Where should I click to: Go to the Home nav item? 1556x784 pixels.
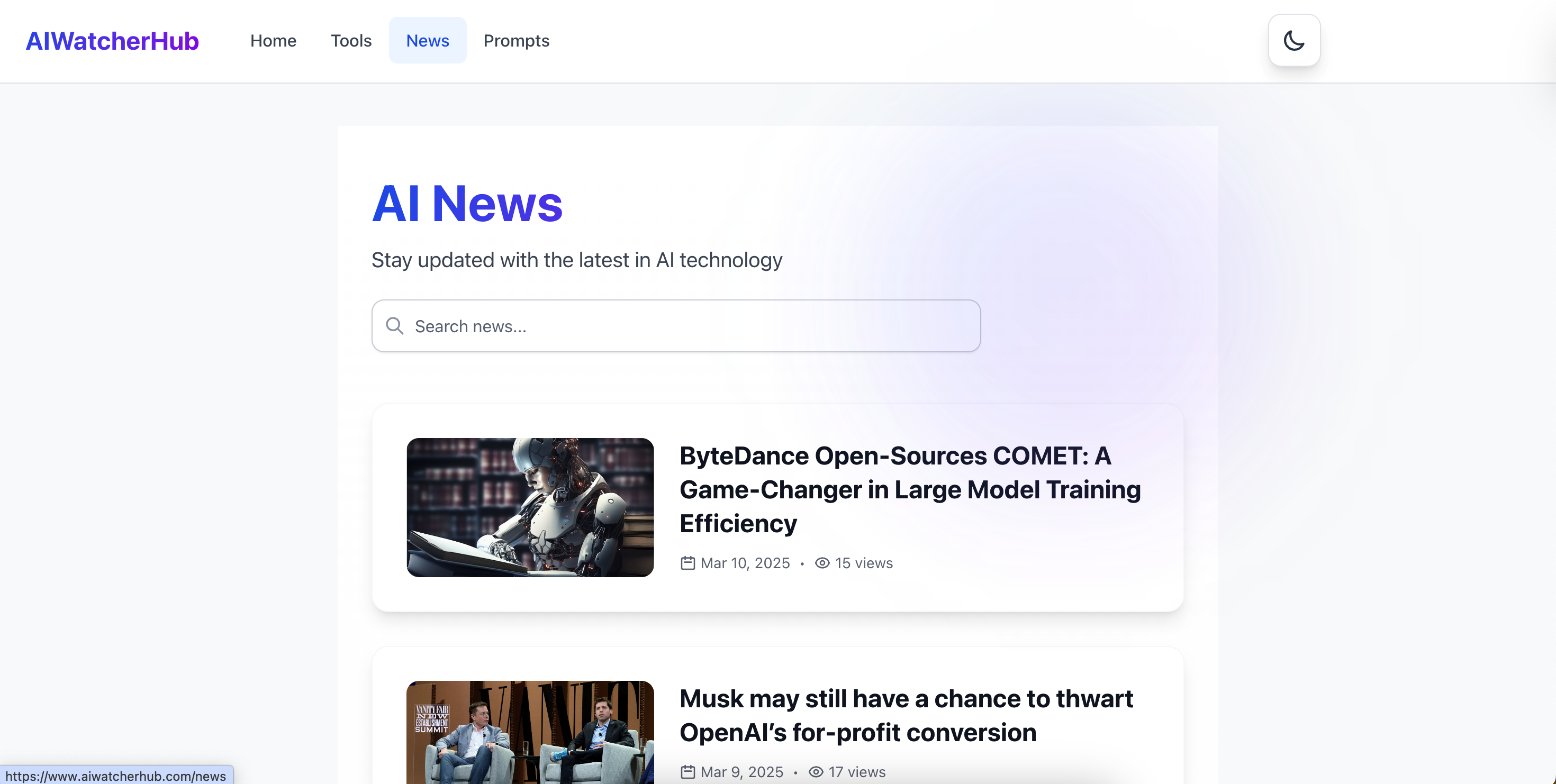pyautogui.click(x=273, y=40)
